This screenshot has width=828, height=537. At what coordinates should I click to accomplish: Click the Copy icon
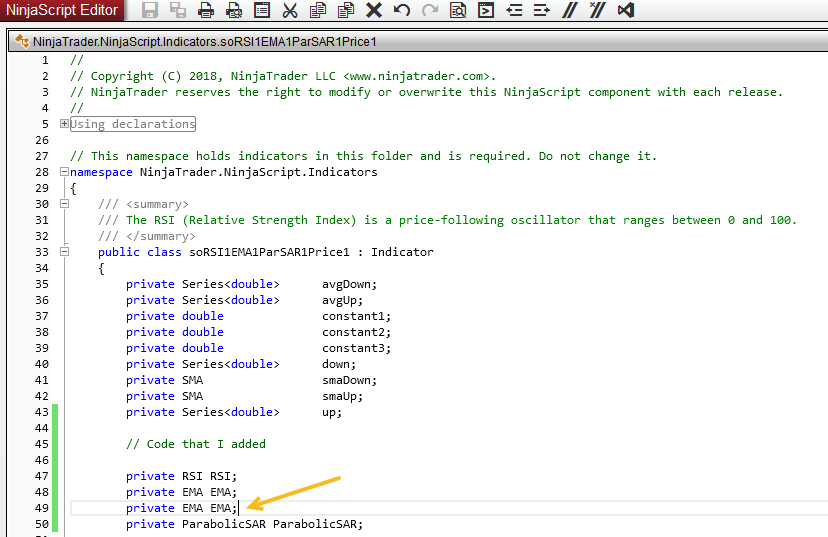318,10
